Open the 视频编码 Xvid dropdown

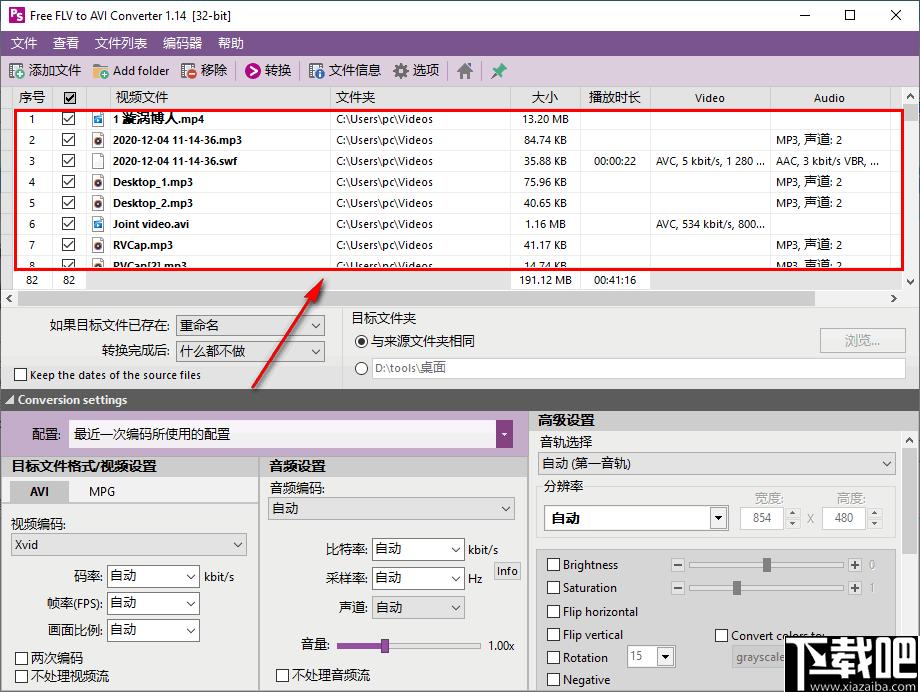(x=129, y=545)
